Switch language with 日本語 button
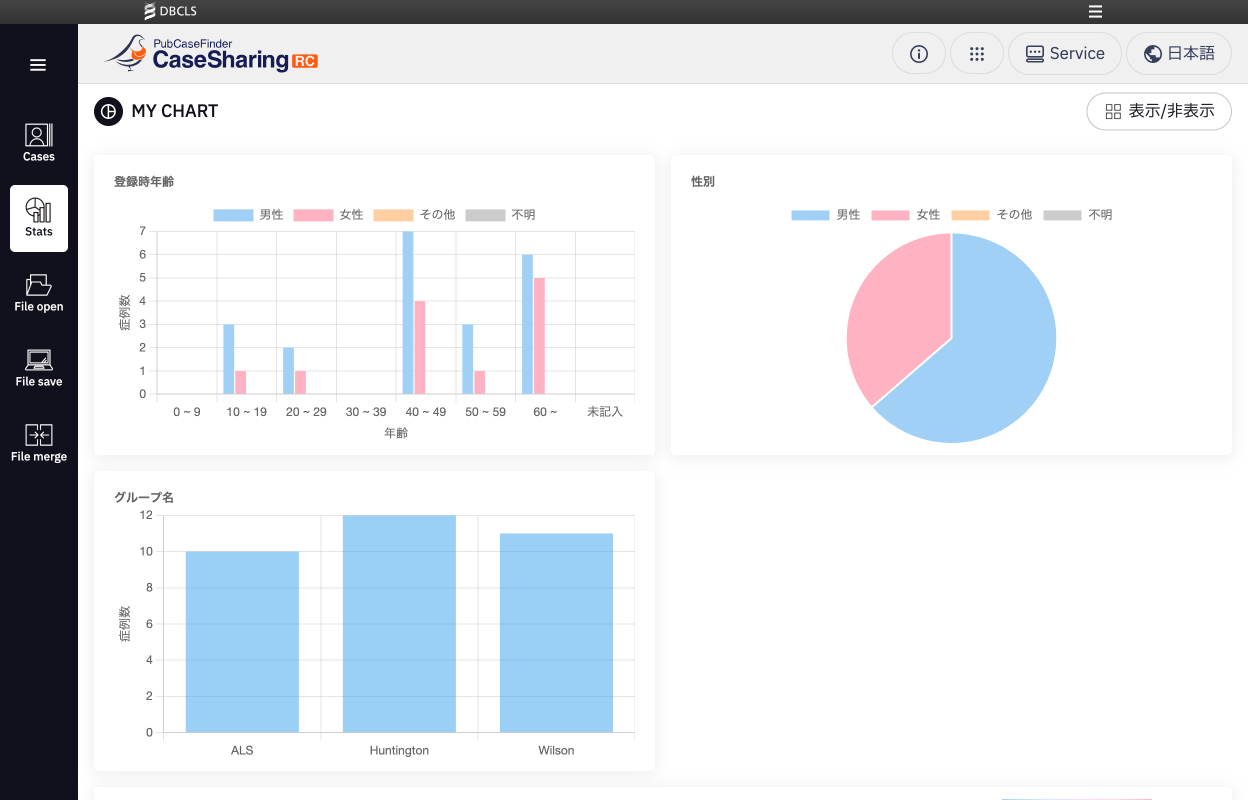This screenshot has height=800, width=1248. click(1178, 54)
